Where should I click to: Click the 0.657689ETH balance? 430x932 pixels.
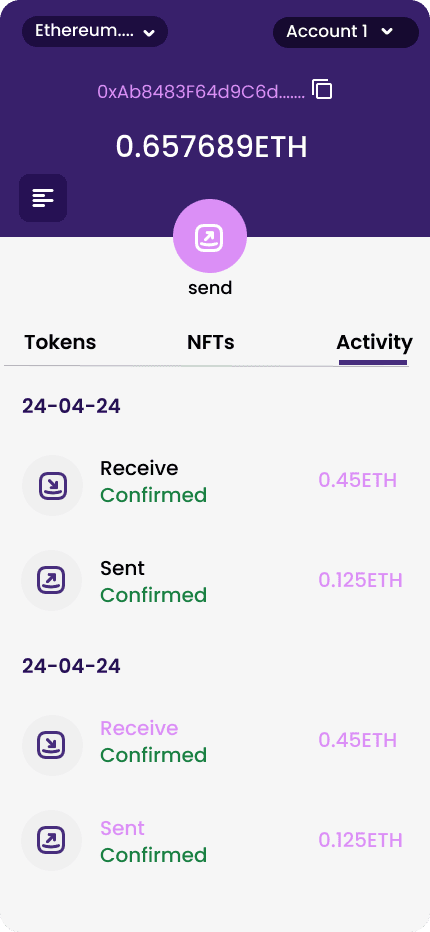click(211, 147)
